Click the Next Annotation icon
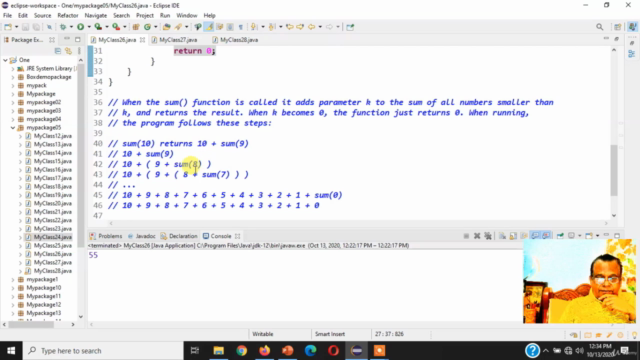640x360 pixels. click(254, 27)
